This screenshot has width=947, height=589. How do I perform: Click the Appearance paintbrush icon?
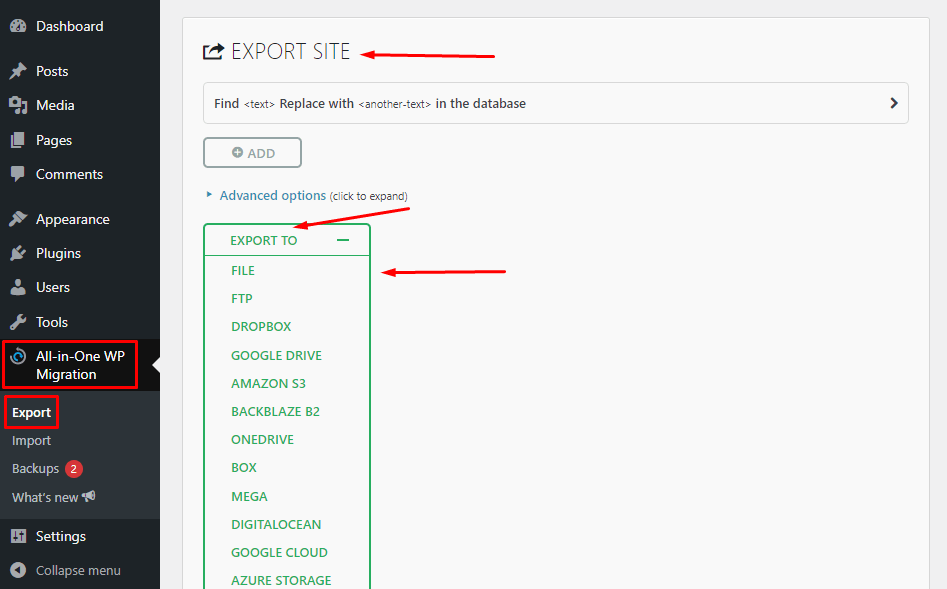coord(18,219)
